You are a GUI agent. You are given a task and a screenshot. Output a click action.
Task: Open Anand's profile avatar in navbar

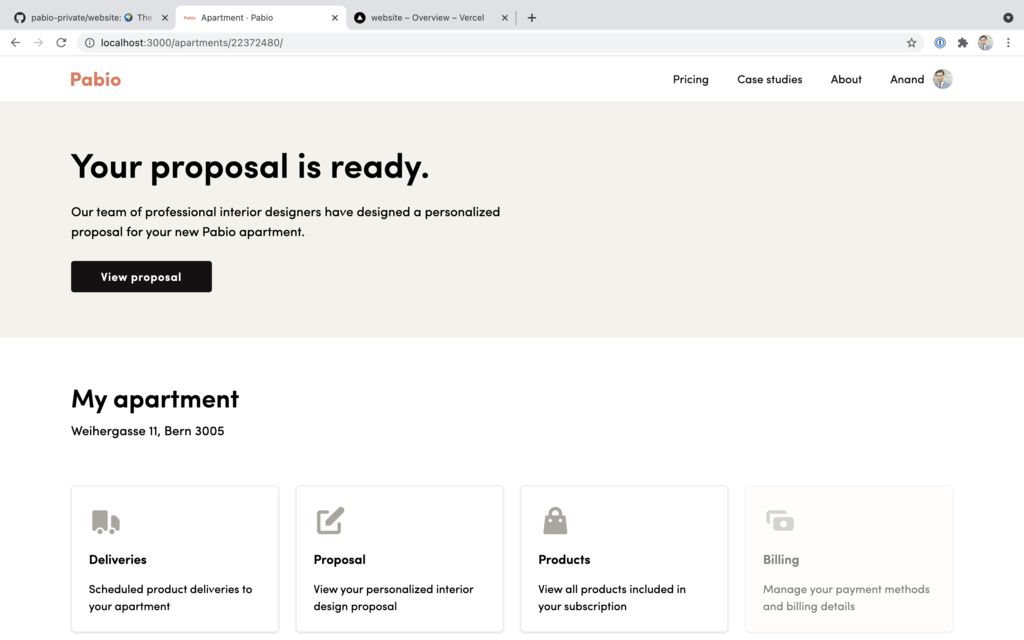pyautogui.click(x=942, y=79)
